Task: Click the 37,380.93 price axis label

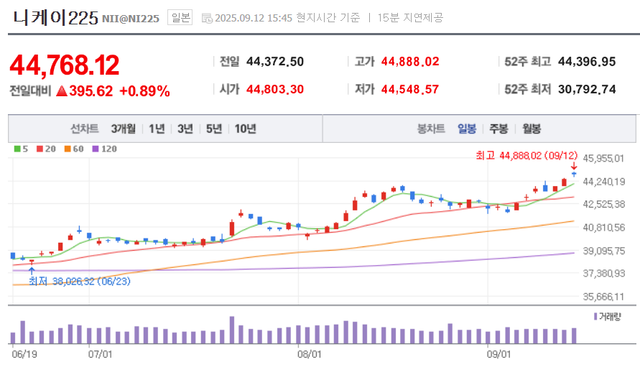Action: [x=604, y=274]
